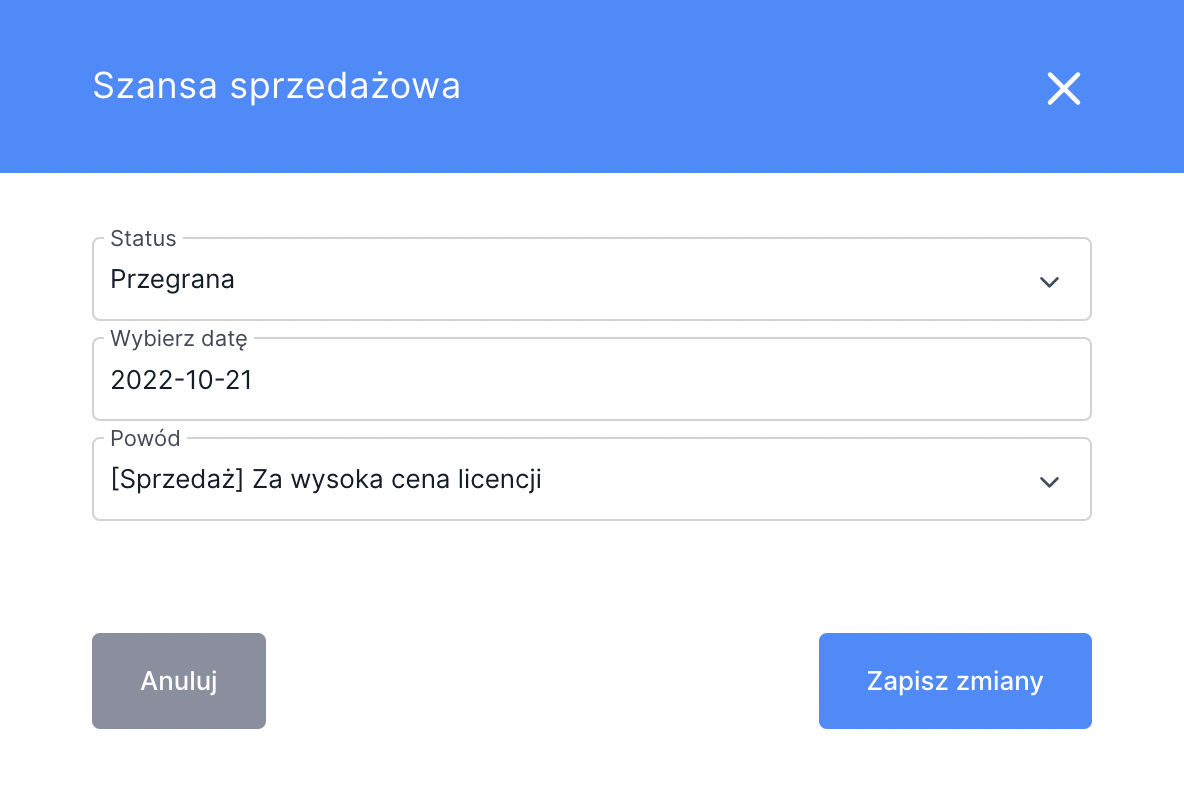Click empty space inside the Status combo box
Image resolution: width=1184 pixels, height=790 pixels.
[640, 280]
